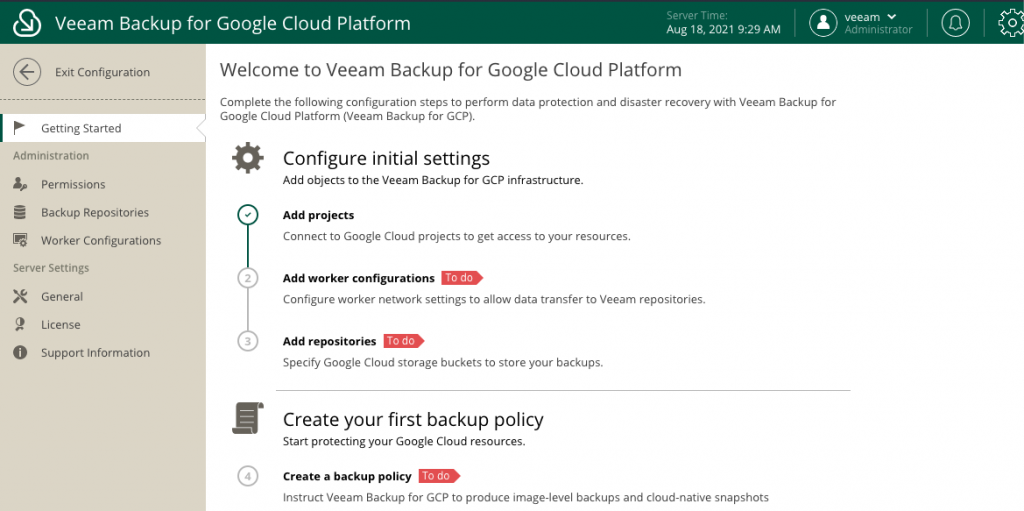Click the Veeam logo icon in header
This screenshot has width=1024, height=511.
27,23
